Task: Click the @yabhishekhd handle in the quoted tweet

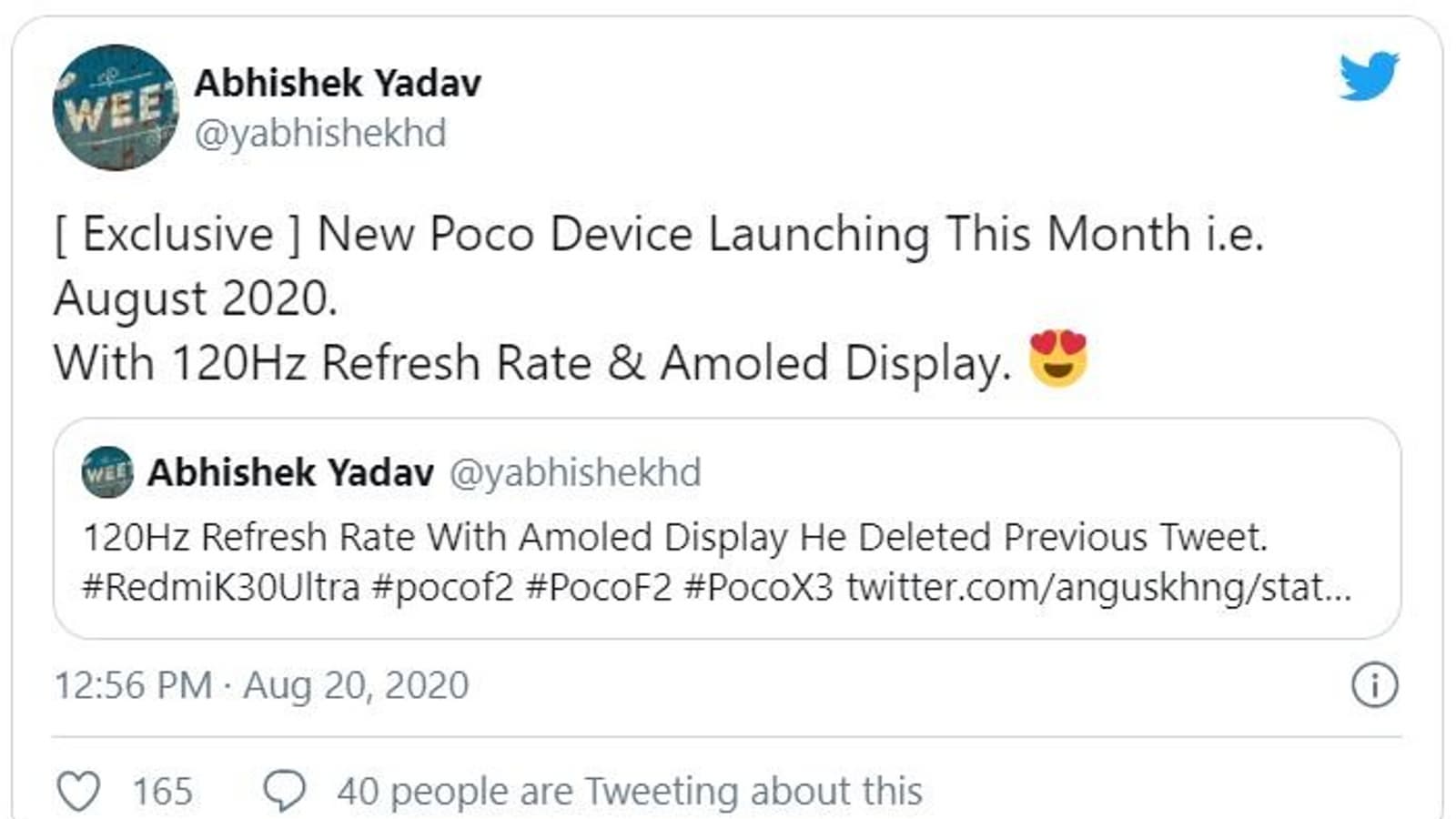Action: [575, 473]
